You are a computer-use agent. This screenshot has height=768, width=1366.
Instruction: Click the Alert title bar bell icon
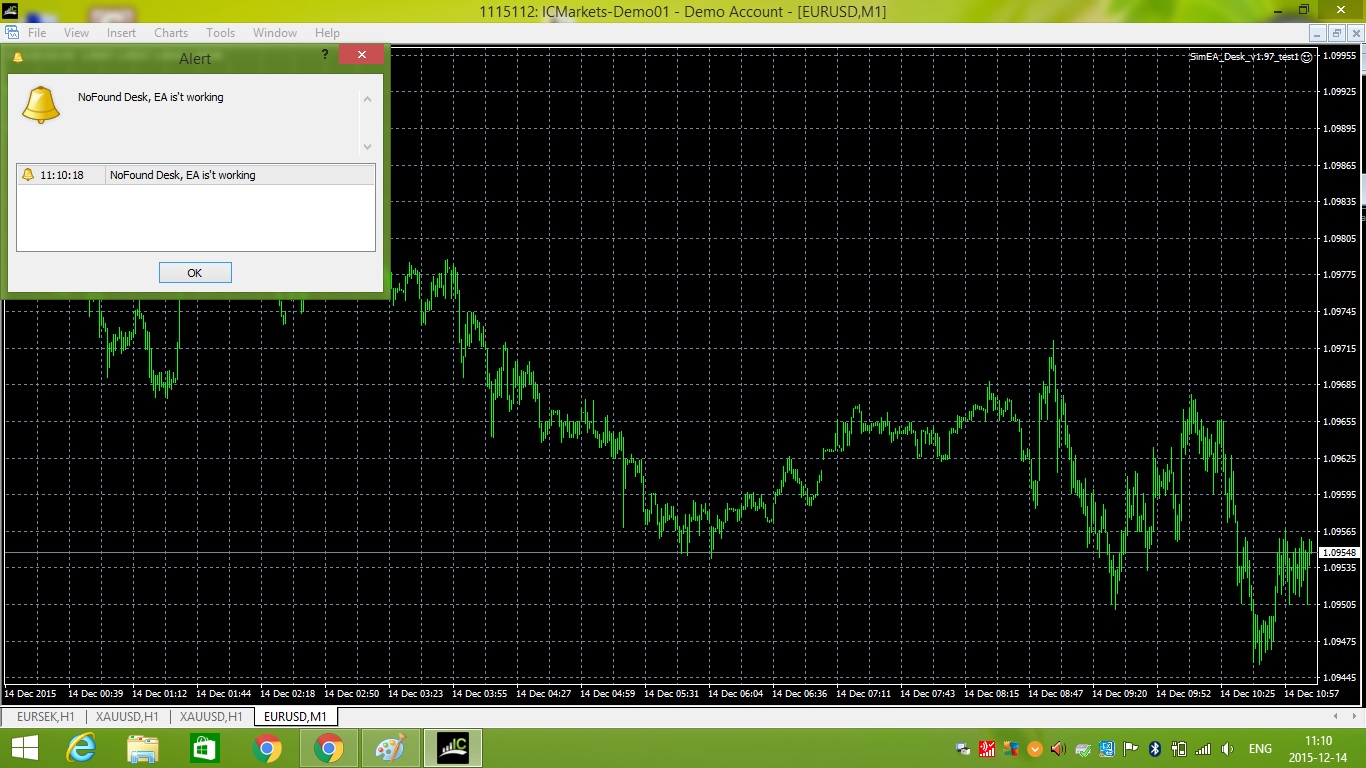(x=18, y=58)
